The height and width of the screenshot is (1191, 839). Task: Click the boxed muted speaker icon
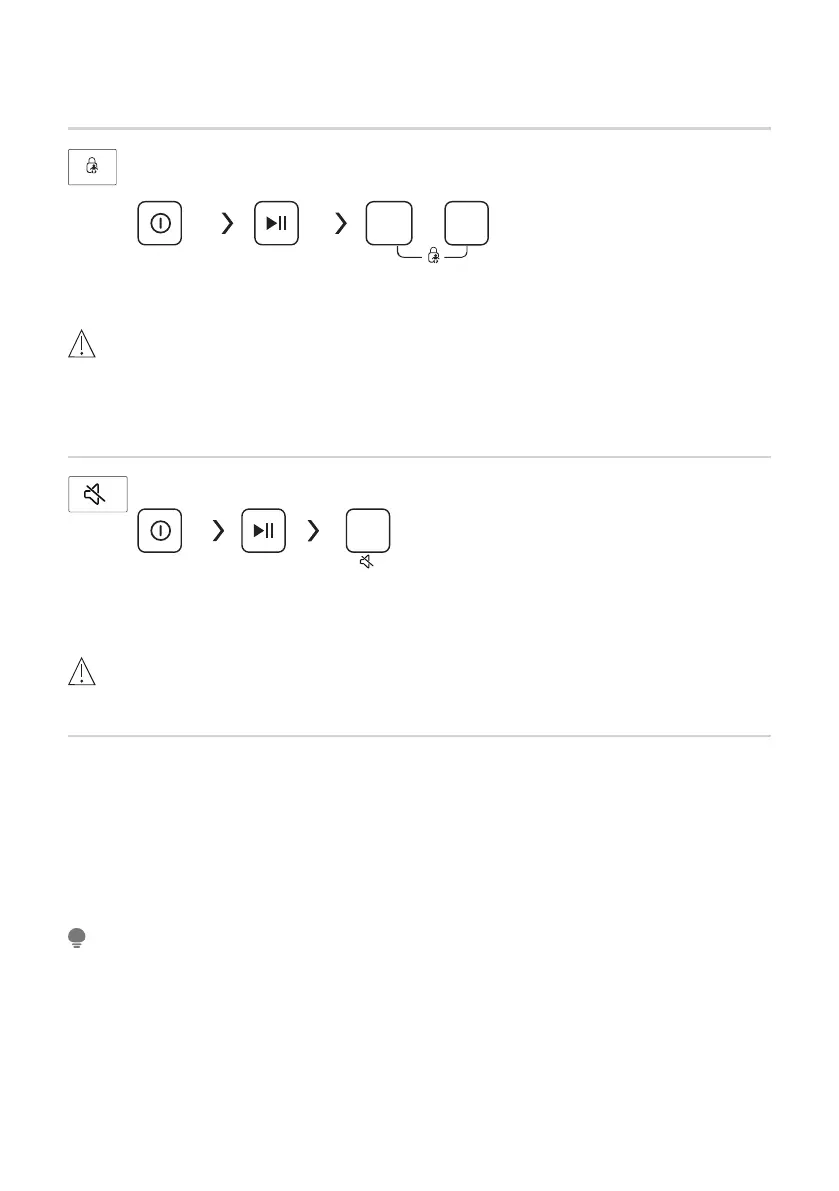98,494
